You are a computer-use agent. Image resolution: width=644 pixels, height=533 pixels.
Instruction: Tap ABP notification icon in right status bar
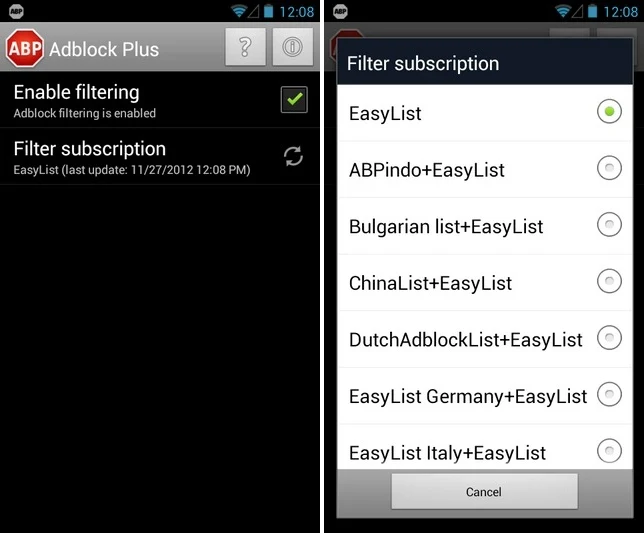tap(340, 11)
